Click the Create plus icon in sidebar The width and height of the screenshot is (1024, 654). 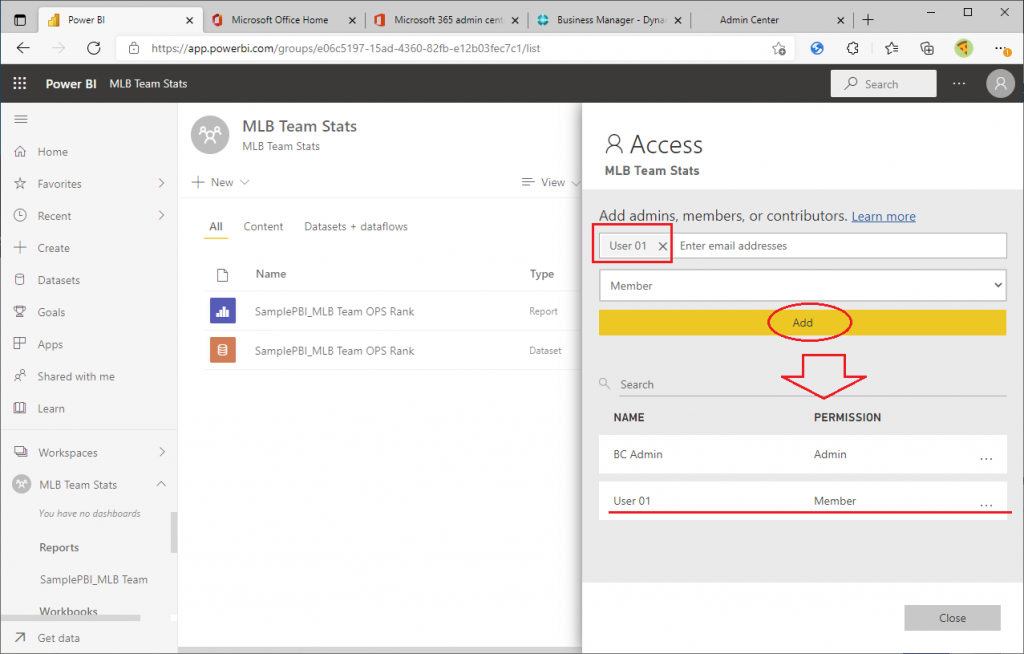20,248
